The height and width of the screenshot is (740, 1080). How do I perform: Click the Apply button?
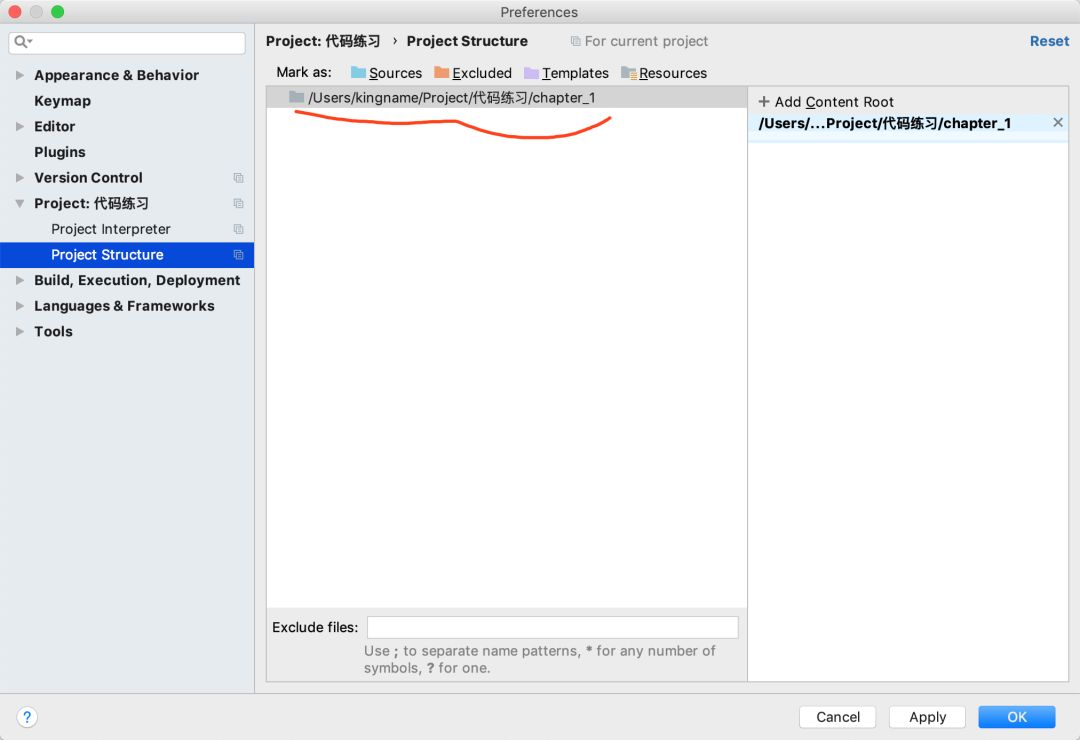point(927,717)
